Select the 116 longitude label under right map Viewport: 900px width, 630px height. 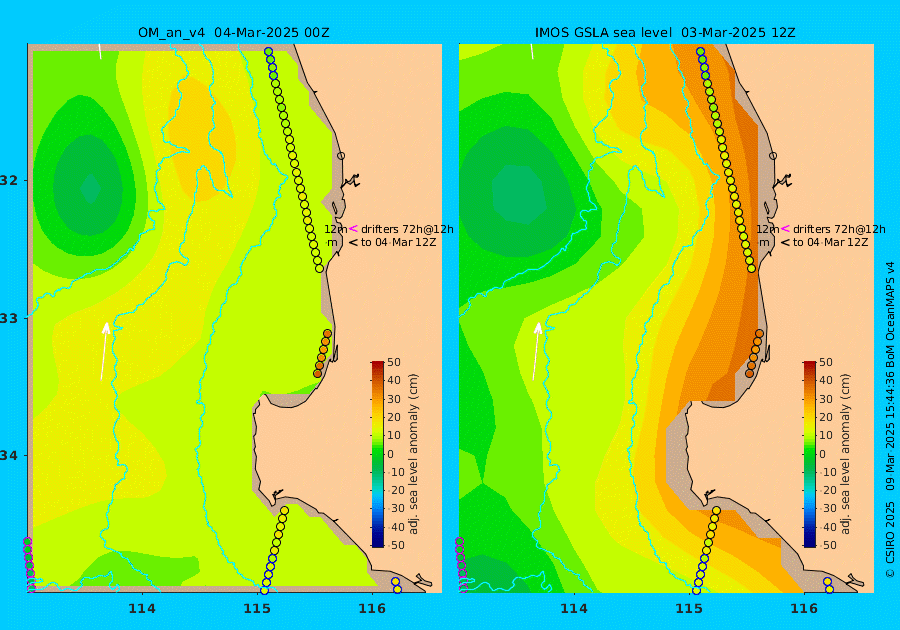[804, 608]
